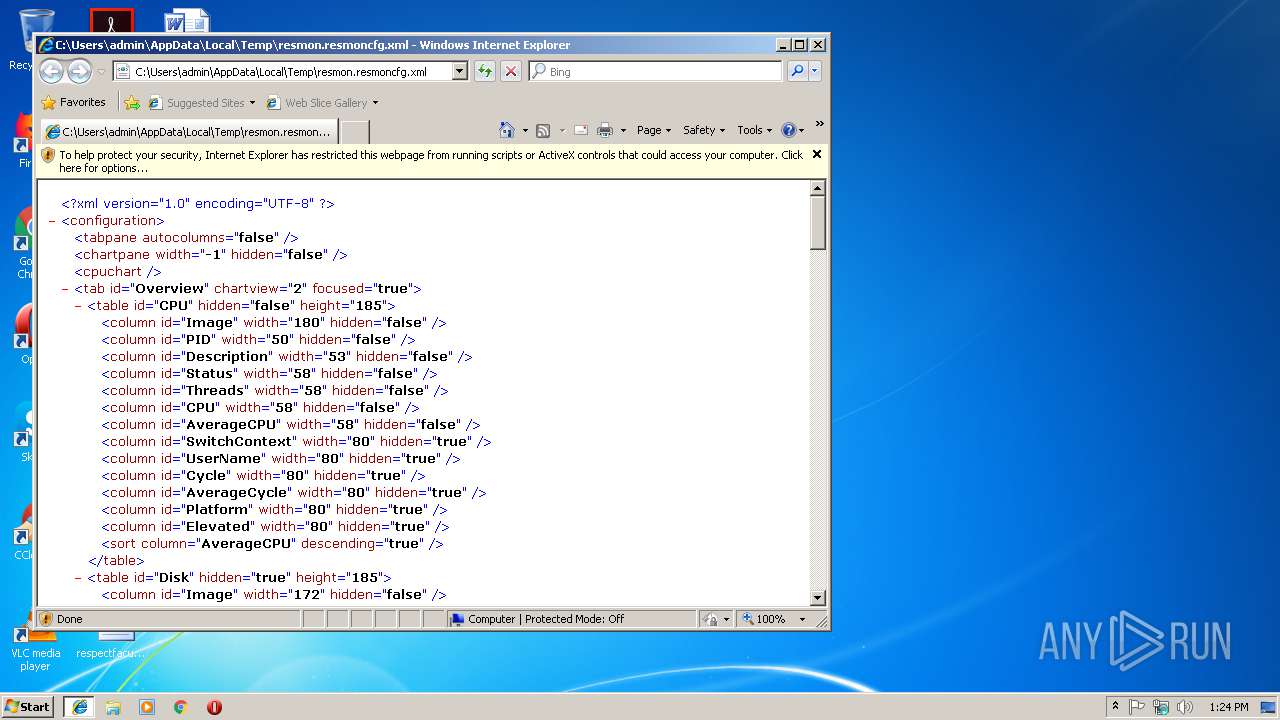The width and height of the screenshot is (1280, 720).
Task: Show hidden tray icons arrow
Action: tap(1115, 706)
